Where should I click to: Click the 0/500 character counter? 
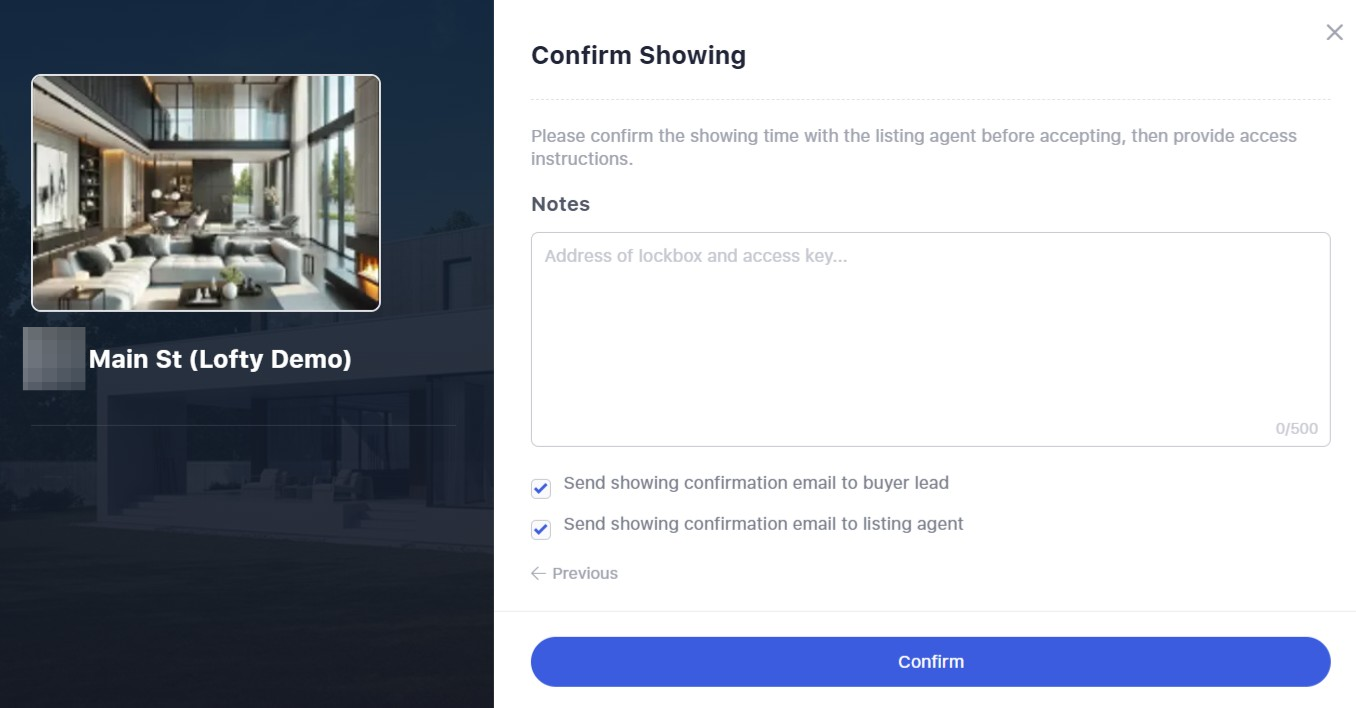click(x=1296, y=429)
